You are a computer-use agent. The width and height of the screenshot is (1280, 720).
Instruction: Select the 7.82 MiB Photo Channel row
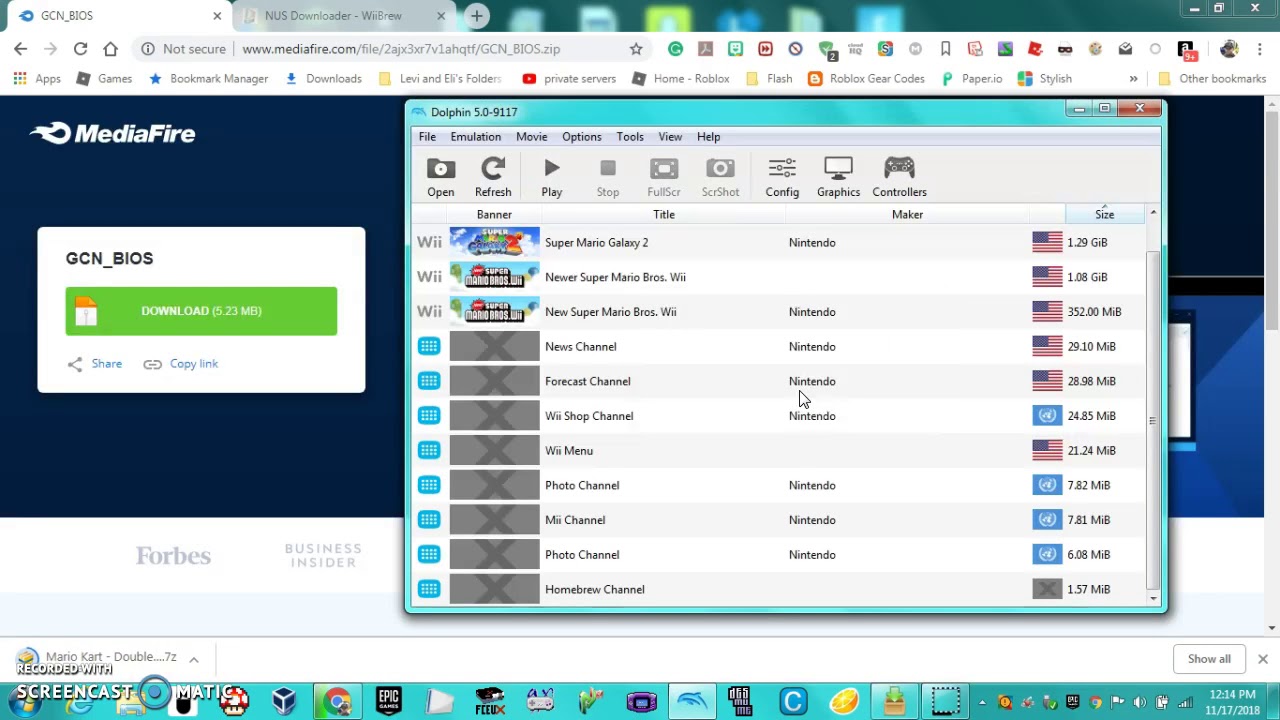[778, 485]
